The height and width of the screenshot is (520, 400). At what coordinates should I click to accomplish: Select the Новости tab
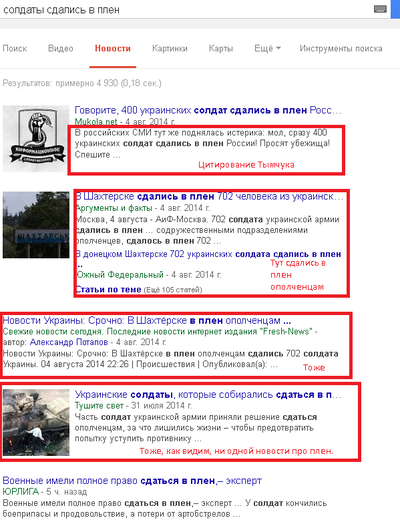pyautogui.click(x=113, y=49)
